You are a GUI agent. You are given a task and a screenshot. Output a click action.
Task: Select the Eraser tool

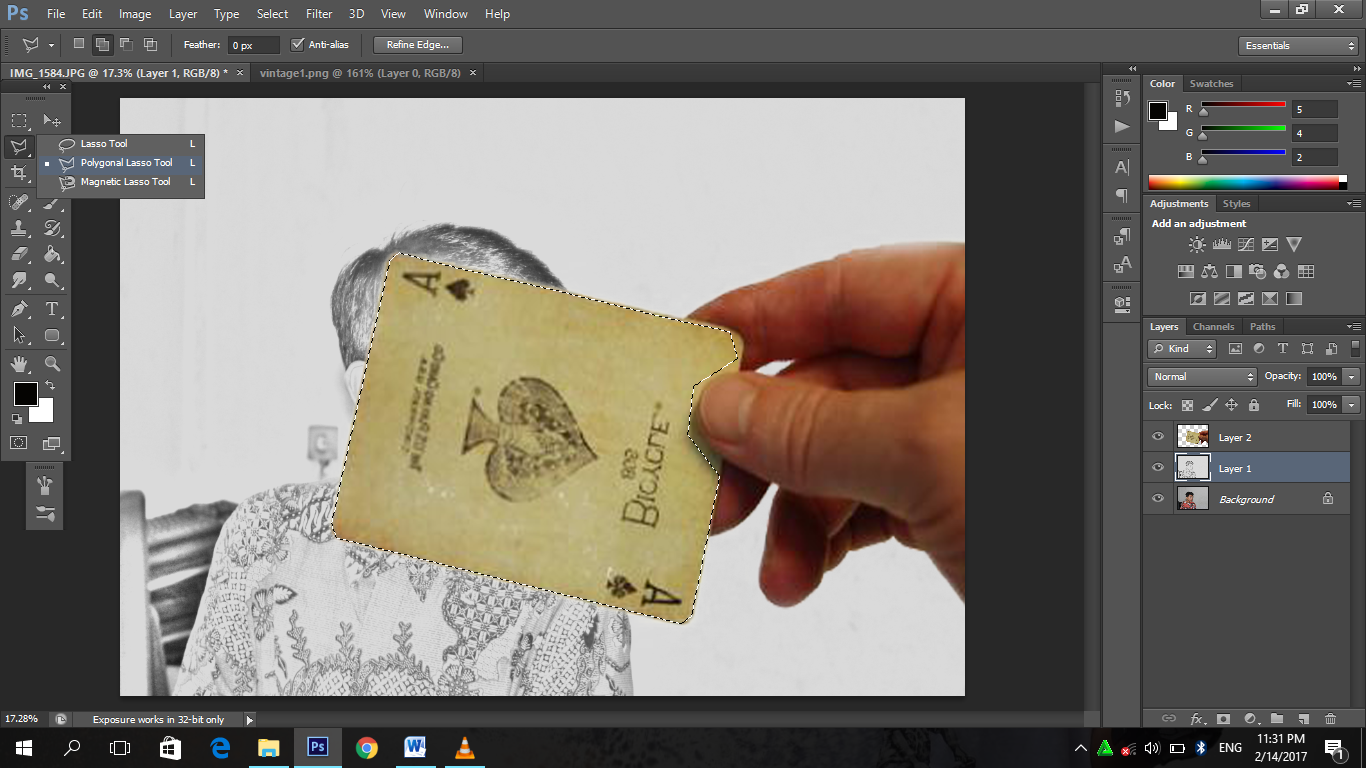[x=19, y=255]
